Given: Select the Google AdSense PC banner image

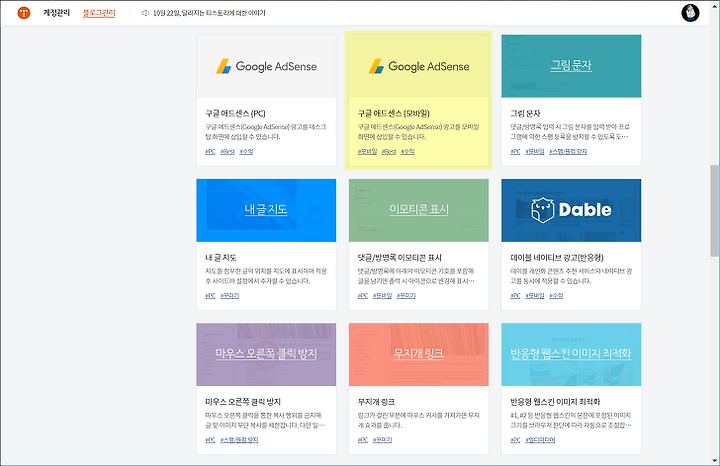Looking at the screenshot, I should [266, 66].
